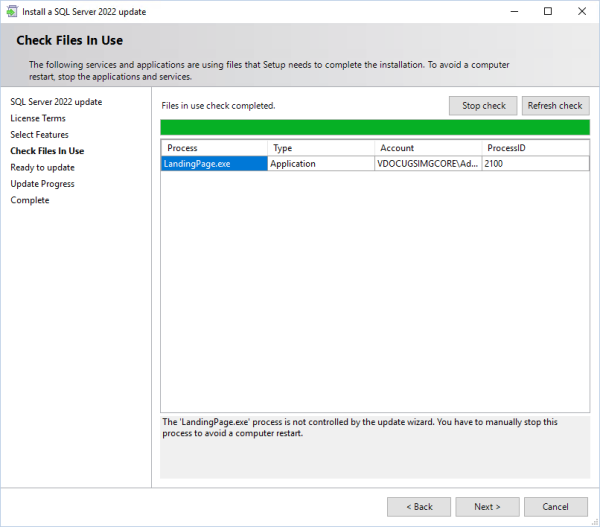Click the Update Progress step
Screen dimensions: 600x527
point(42,184)
